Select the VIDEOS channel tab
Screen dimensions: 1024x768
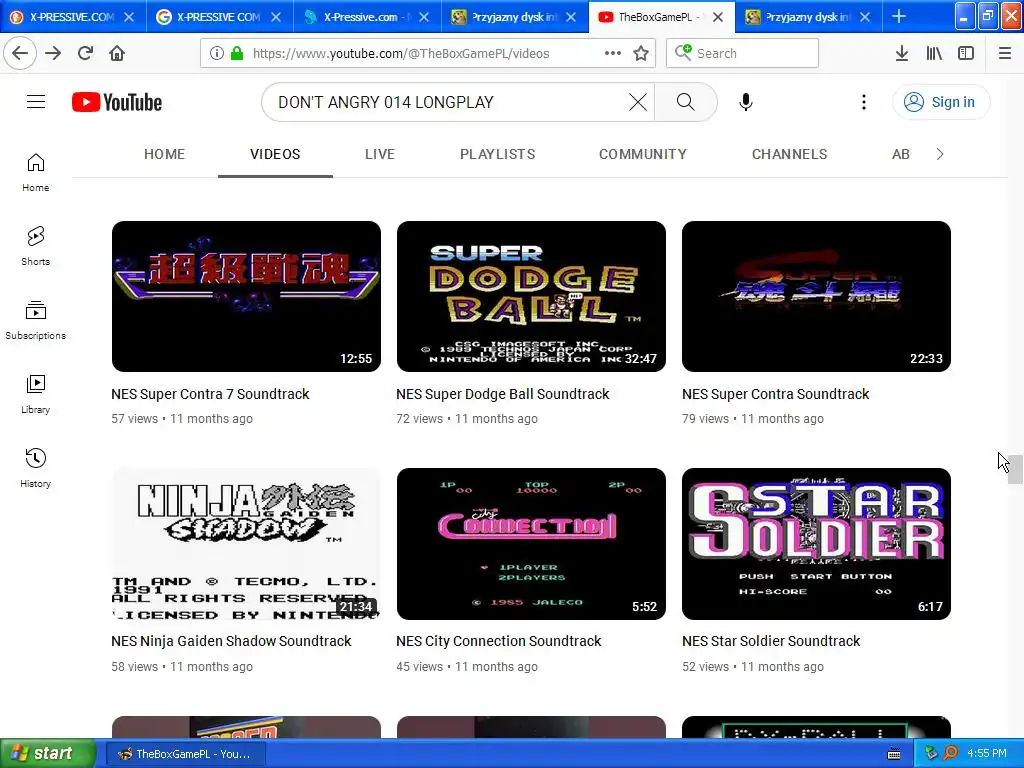275,154
